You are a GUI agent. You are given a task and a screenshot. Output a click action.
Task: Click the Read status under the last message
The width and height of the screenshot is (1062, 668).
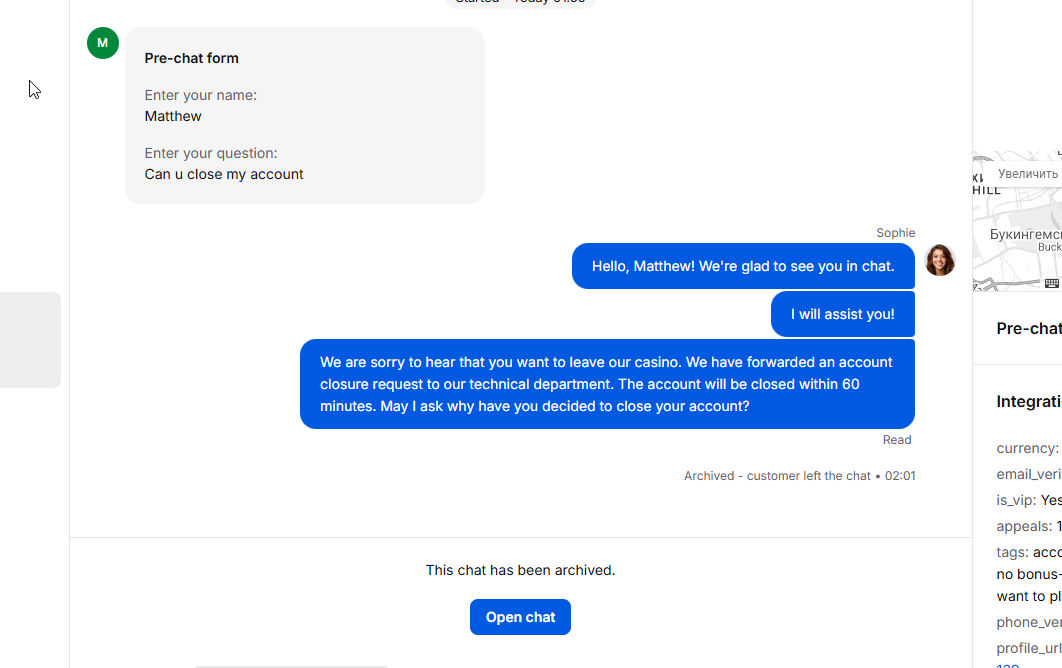896,440
